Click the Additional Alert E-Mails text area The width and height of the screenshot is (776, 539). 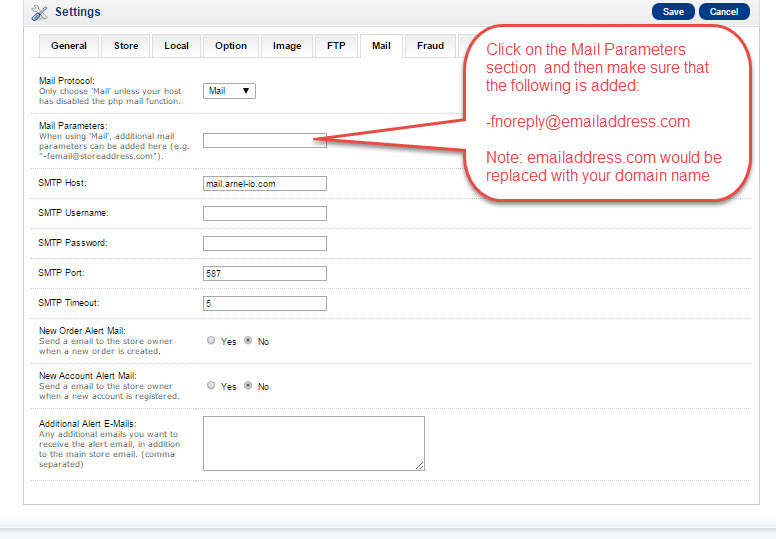pyautogui.click(x=313, y=443)
